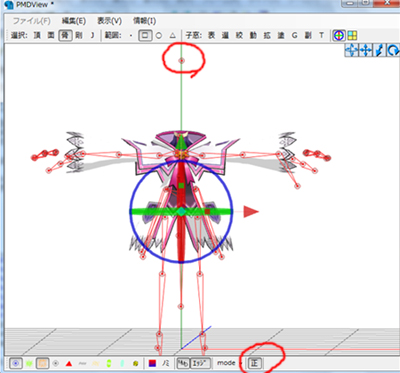This screenshot has width=400, height=373.
Task: Click the red X-axis arrow handle
Action: [251, 211]
